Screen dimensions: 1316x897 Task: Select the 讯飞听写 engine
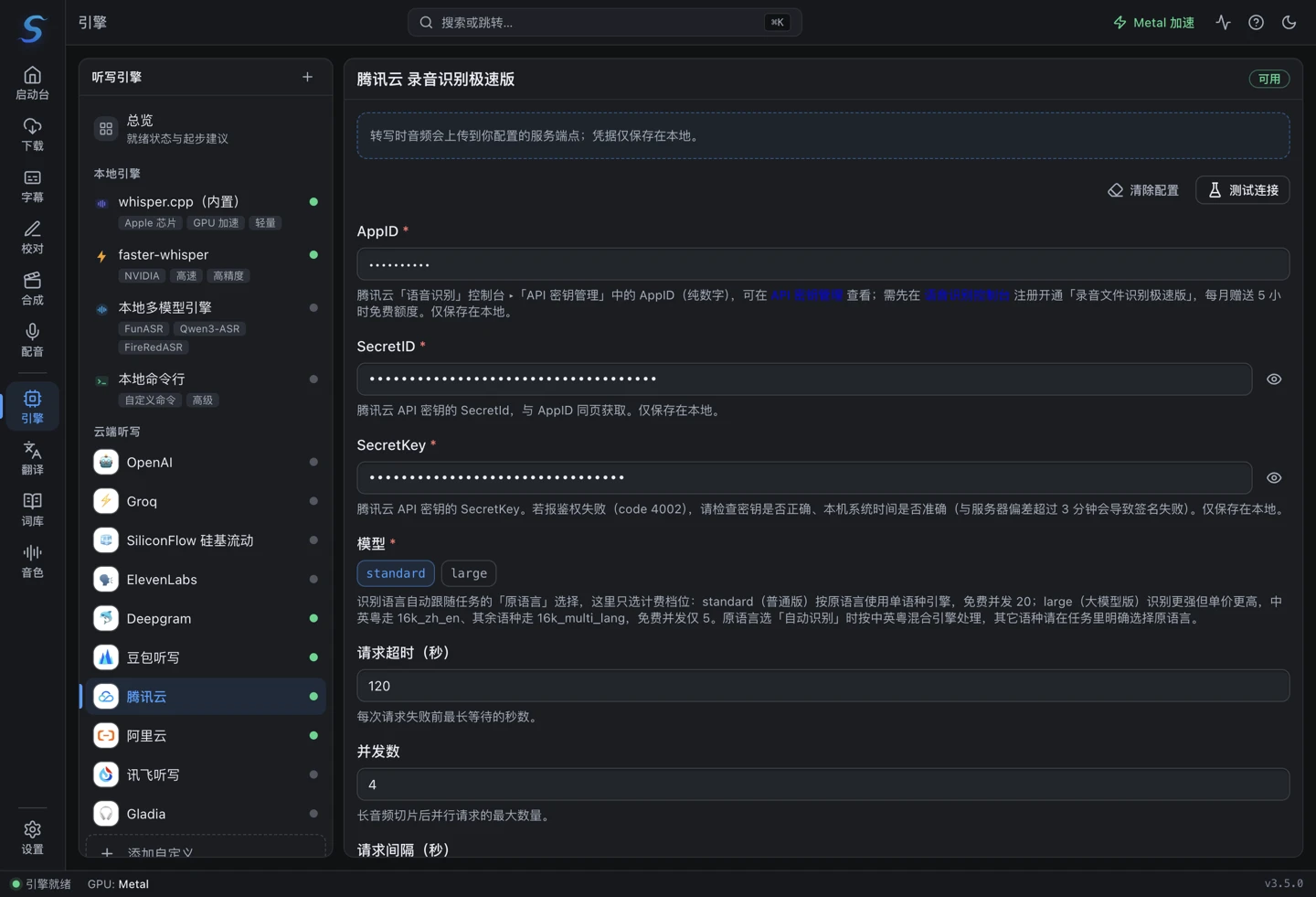[x=206, y=774]
